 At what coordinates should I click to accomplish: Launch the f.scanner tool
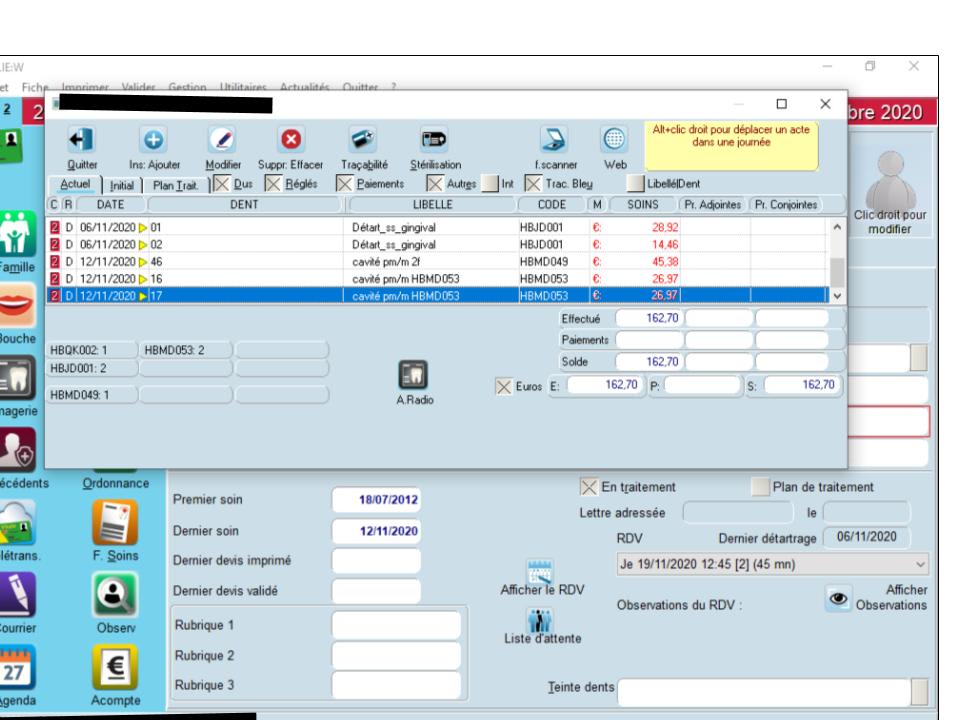553,140
